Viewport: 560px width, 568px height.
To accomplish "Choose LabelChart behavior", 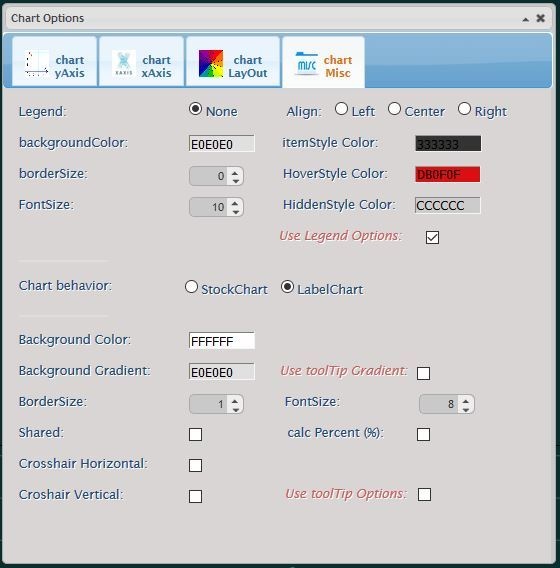I will coord(287,287).
